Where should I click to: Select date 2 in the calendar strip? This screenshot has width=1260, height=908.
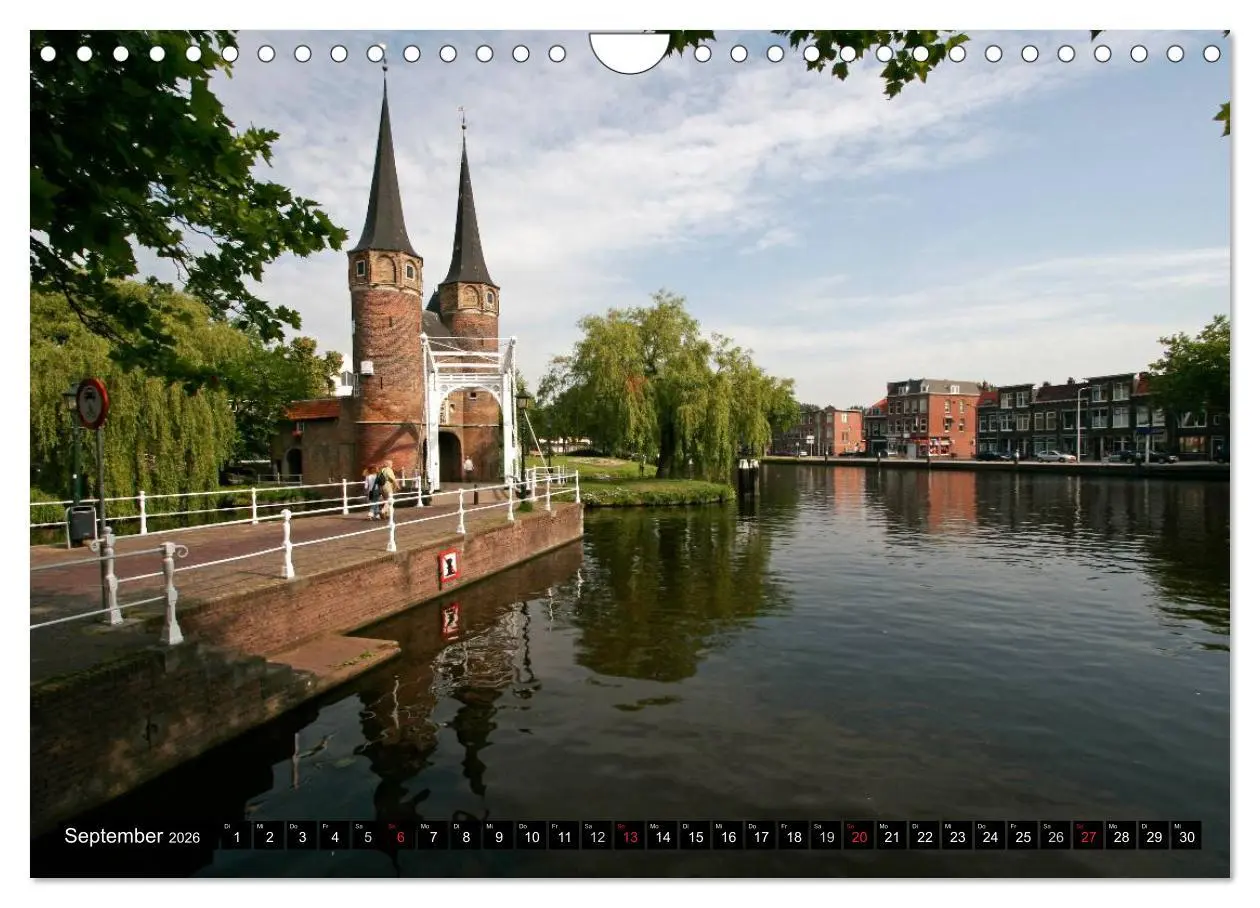pos(269,836)
